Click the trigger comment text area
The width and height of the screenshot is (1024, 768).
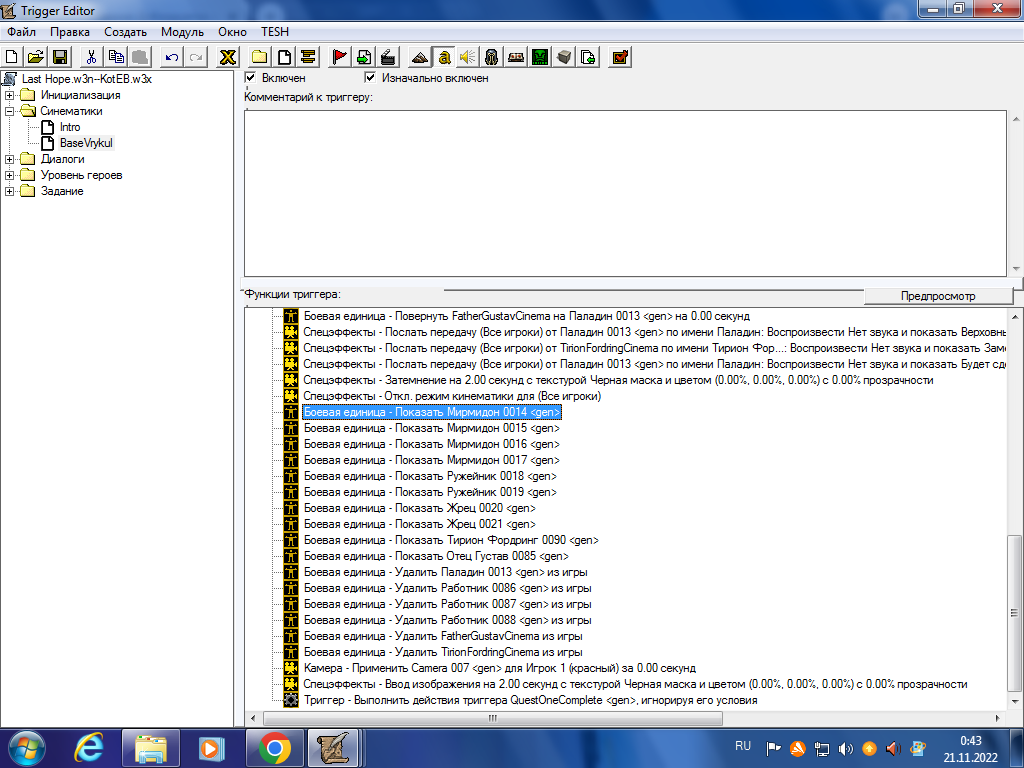(626, 193)
